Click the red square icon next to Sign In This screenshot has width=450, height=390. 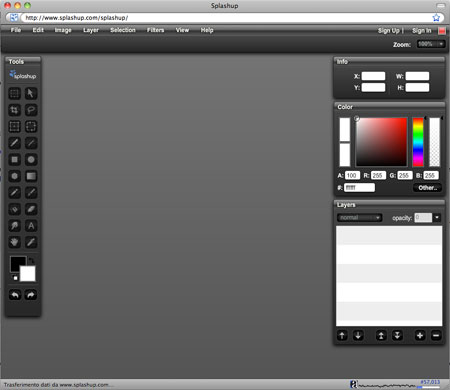(x=442, y=31)
